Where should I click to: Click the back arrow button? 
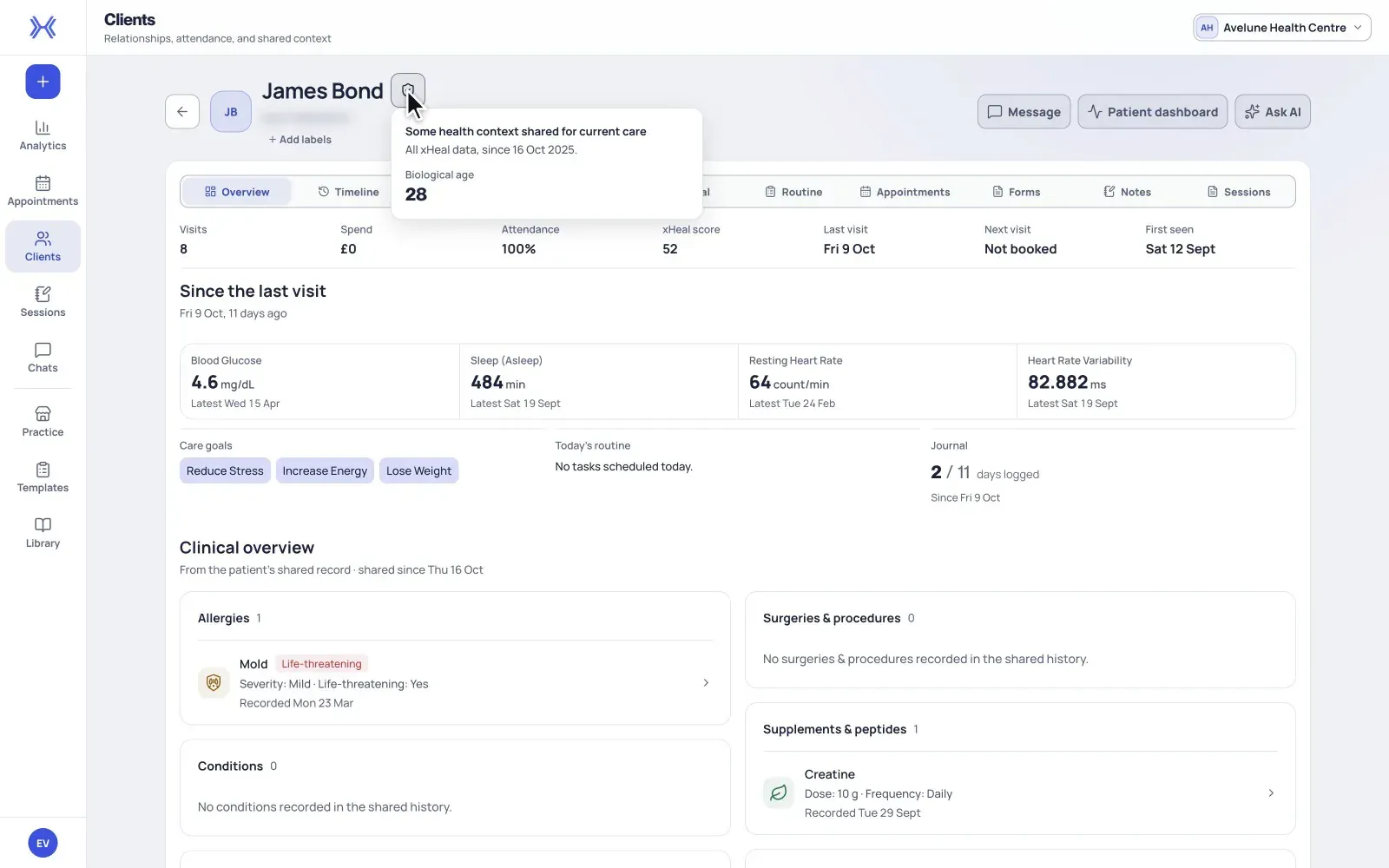pos(182,111)
